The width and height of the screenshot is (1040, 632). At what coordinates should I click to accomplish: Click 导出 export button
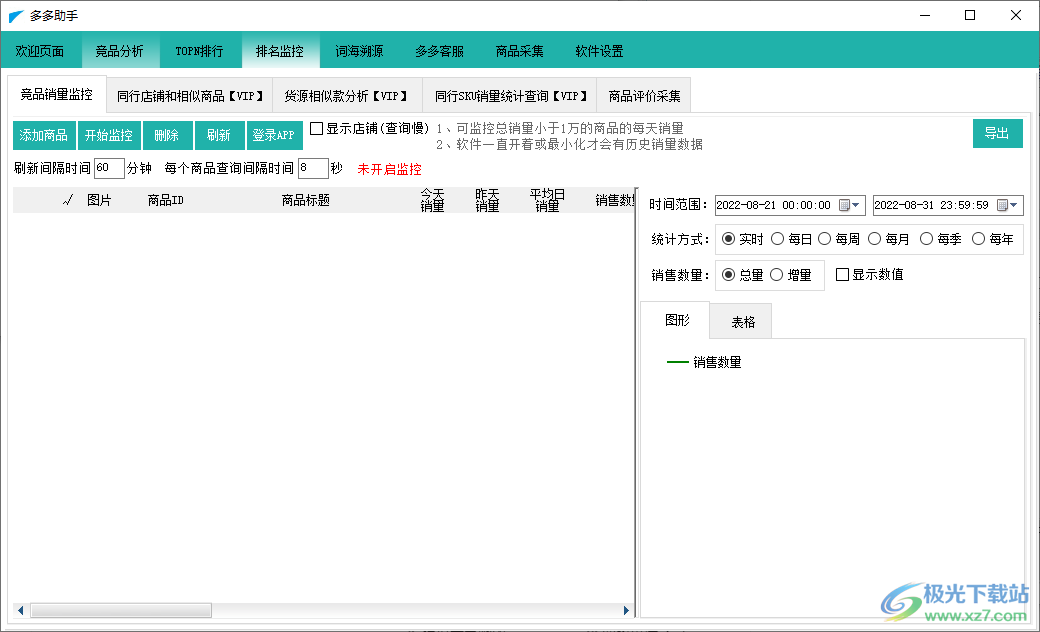(998, 133)
